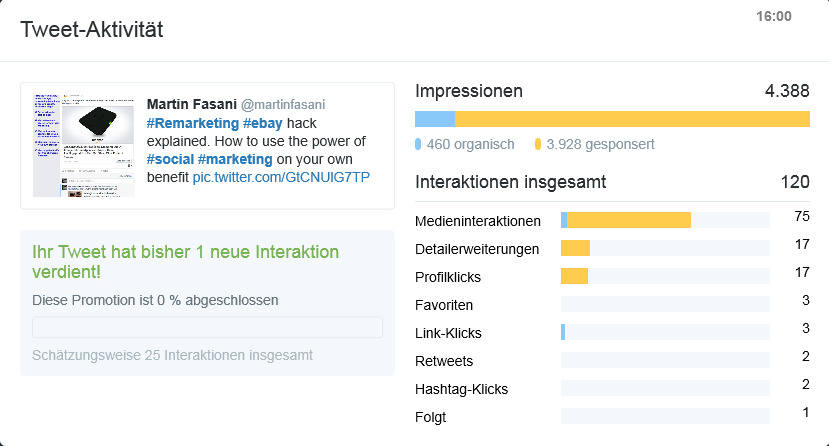This screenshot has height=446, width=829.
Task: Click the Profilklicks bar
Action: point(575,276)
